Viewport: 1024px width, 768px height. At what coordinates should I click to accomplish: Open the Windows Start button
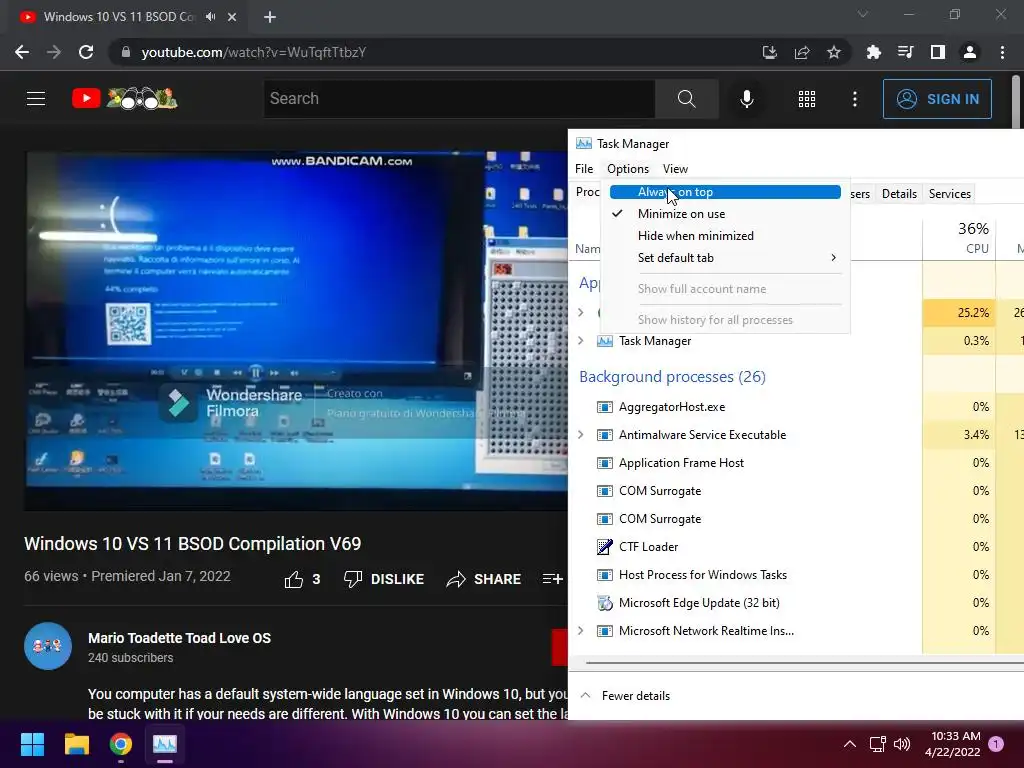32,744
